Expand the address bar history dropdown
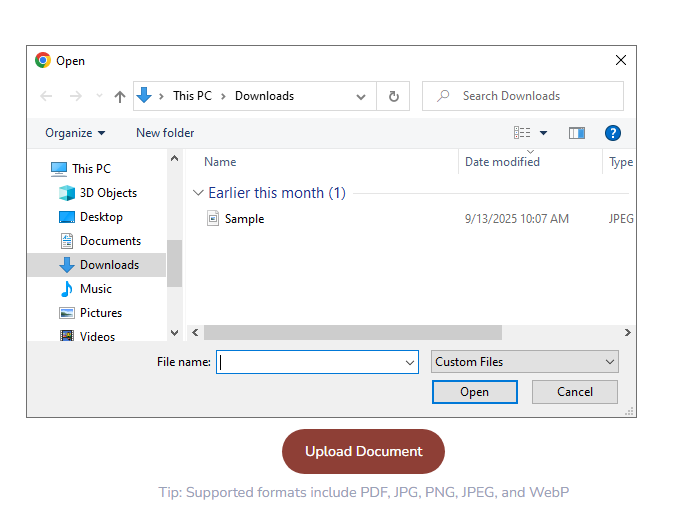Screen dimensions: 682x515 [x=361, y=96]
